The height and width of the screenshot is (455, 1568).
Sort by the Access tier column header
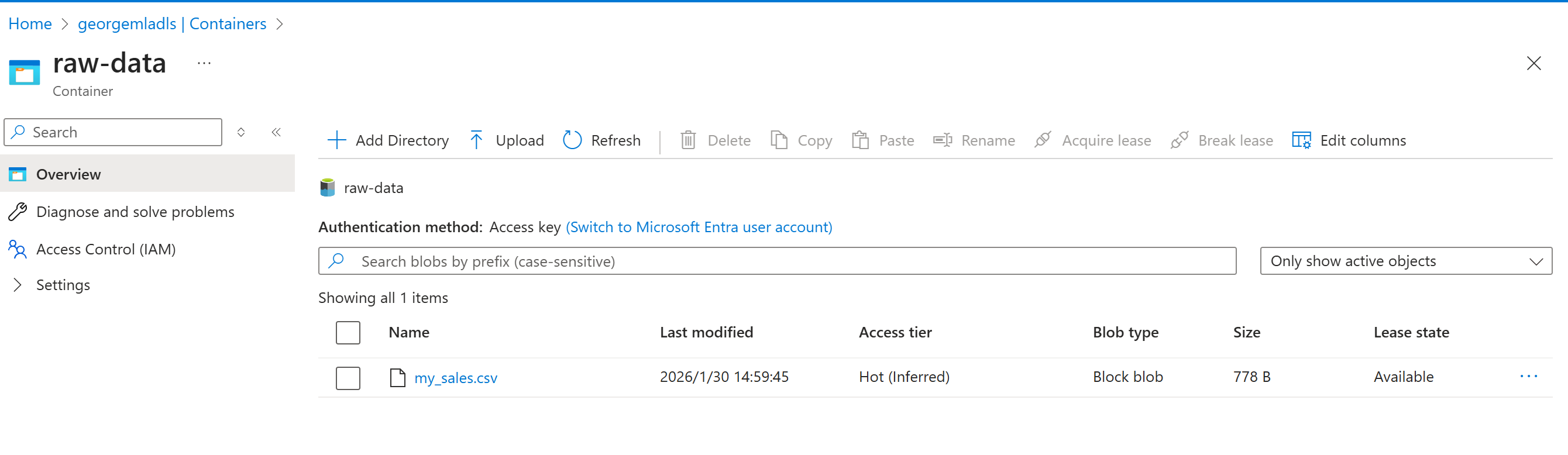point(895,332)
